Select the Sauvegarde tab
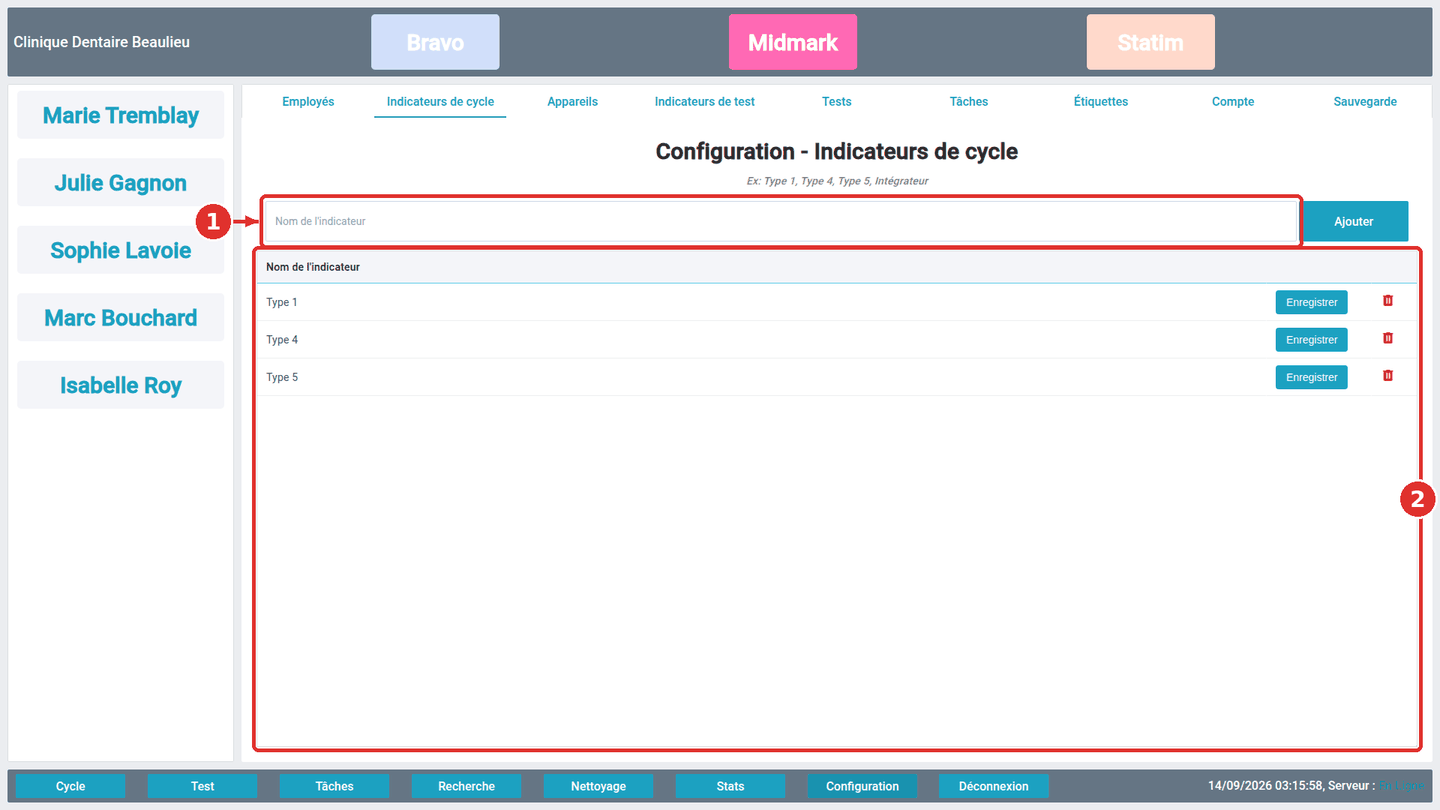The image size is (1440, 810). coord(1365,102)
